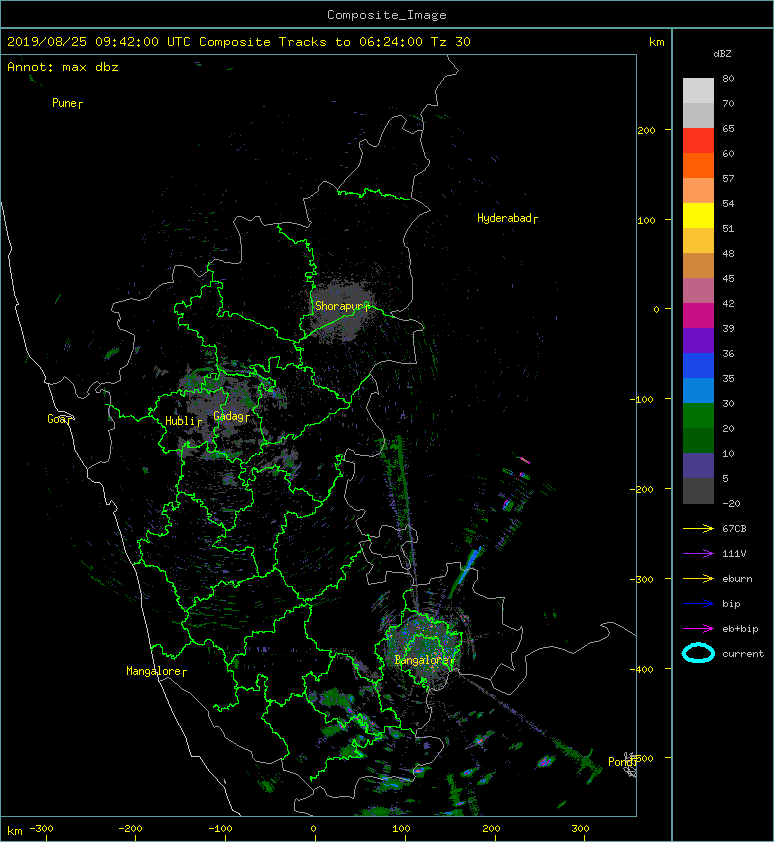Click the '67CB' legend label
774x842 pixels.
[x=734, y=529]
